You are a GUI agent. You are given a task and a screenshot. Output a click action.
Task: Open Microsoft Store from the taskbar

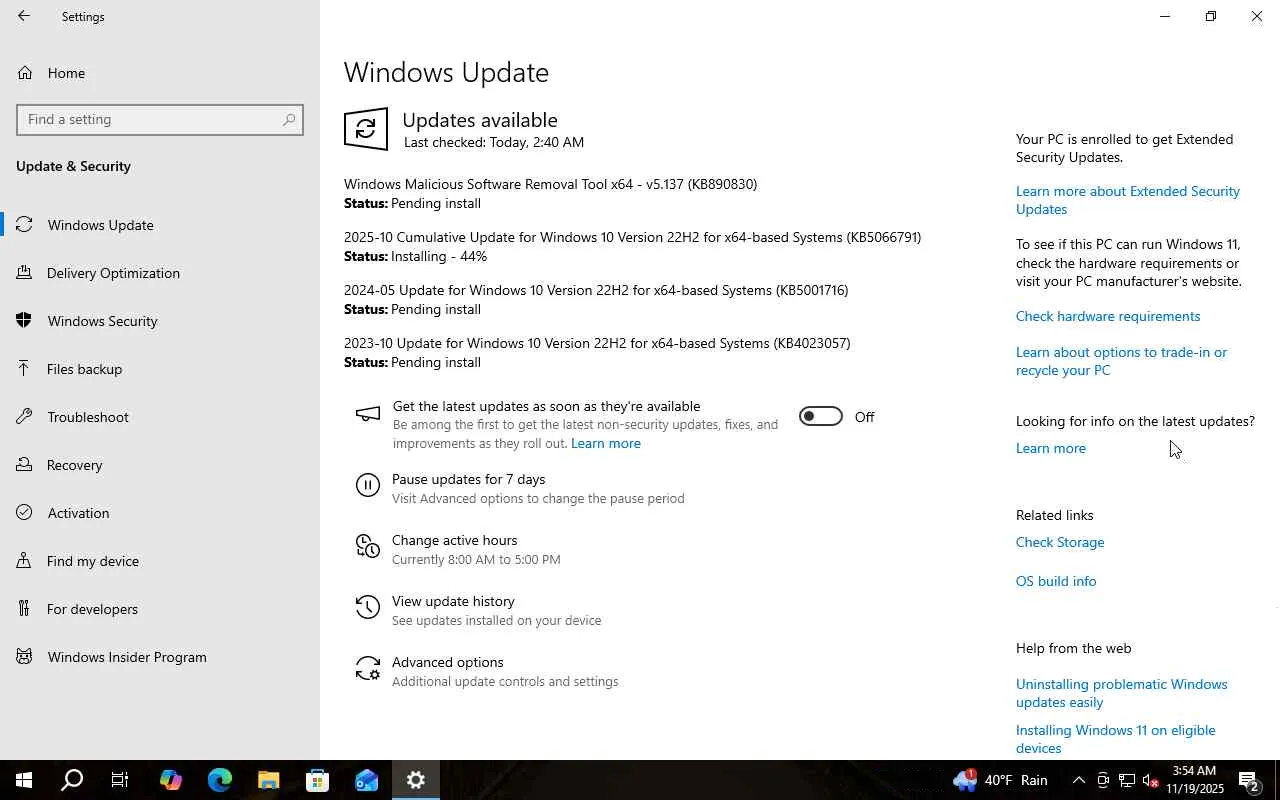pos(318,780)
